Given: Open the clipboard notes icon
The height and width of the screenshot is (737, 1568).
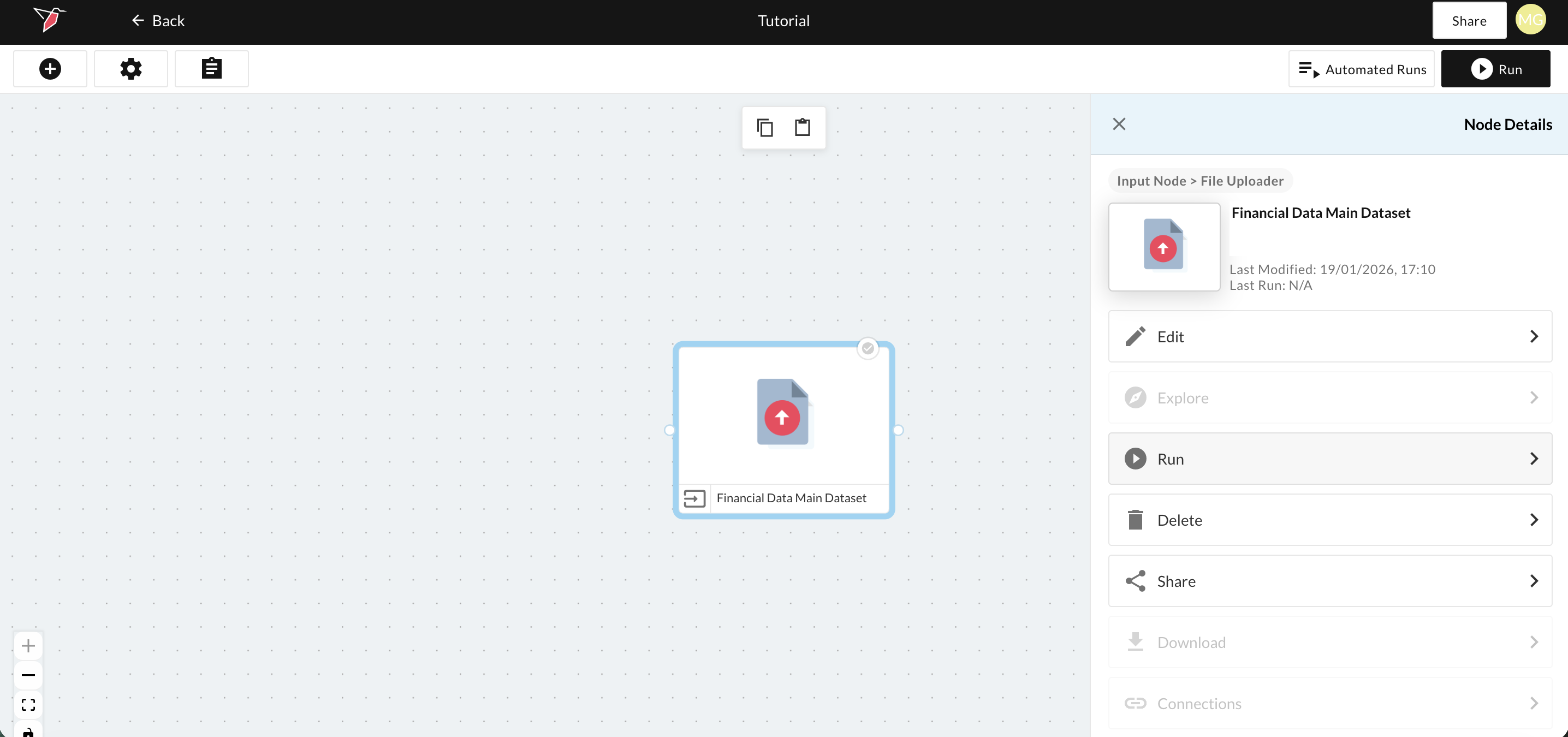Looking at the screenshot, I should tap(211, 69).
